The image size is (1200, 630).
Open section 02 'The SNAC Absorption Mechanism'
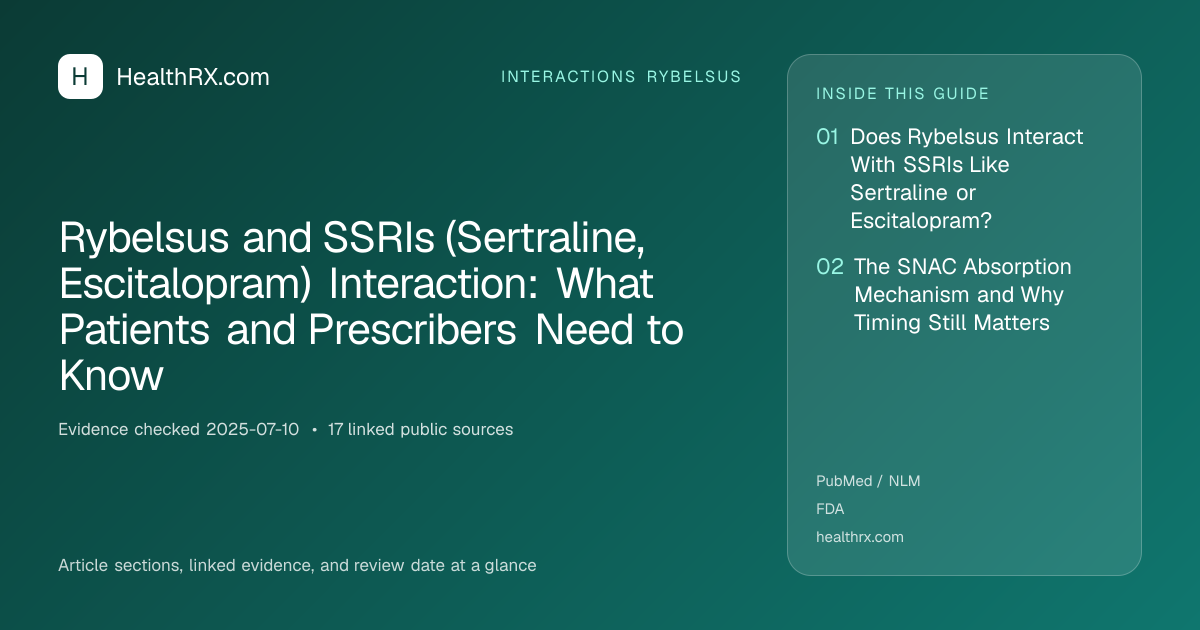961,295
